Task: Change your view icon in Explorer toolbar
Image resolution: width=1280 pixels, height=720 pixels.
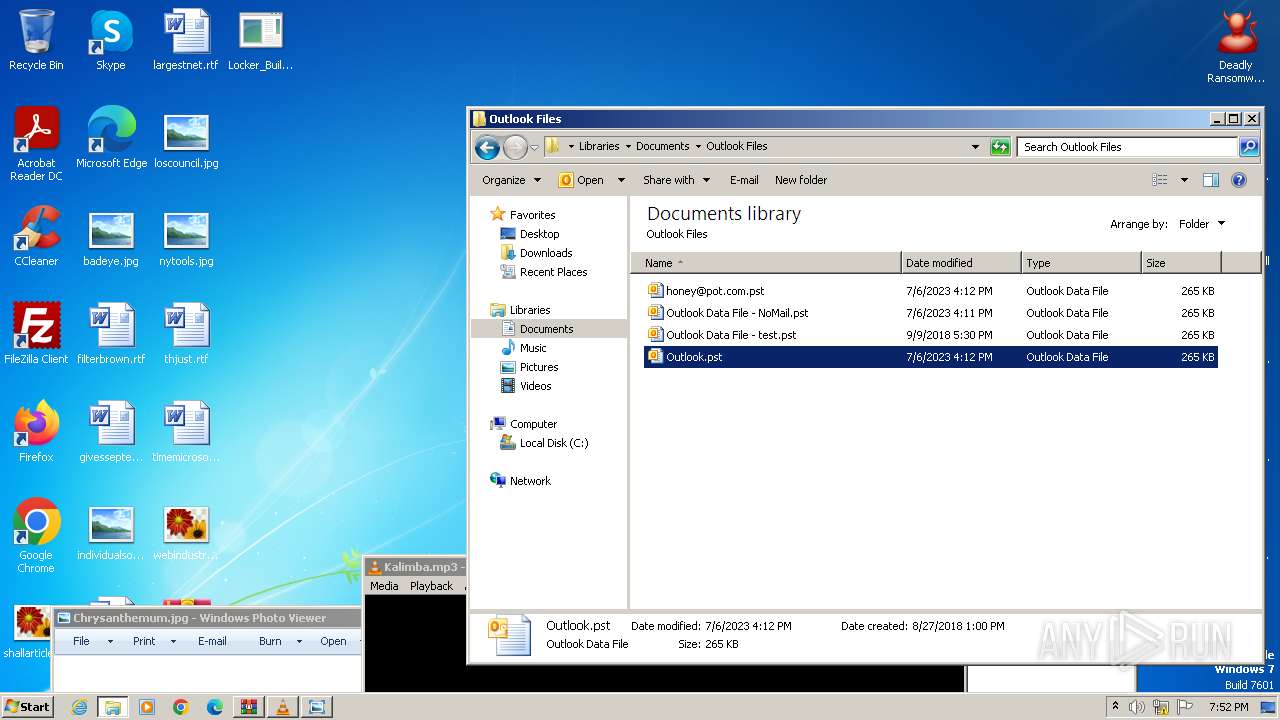Action: pos(1160,180)
